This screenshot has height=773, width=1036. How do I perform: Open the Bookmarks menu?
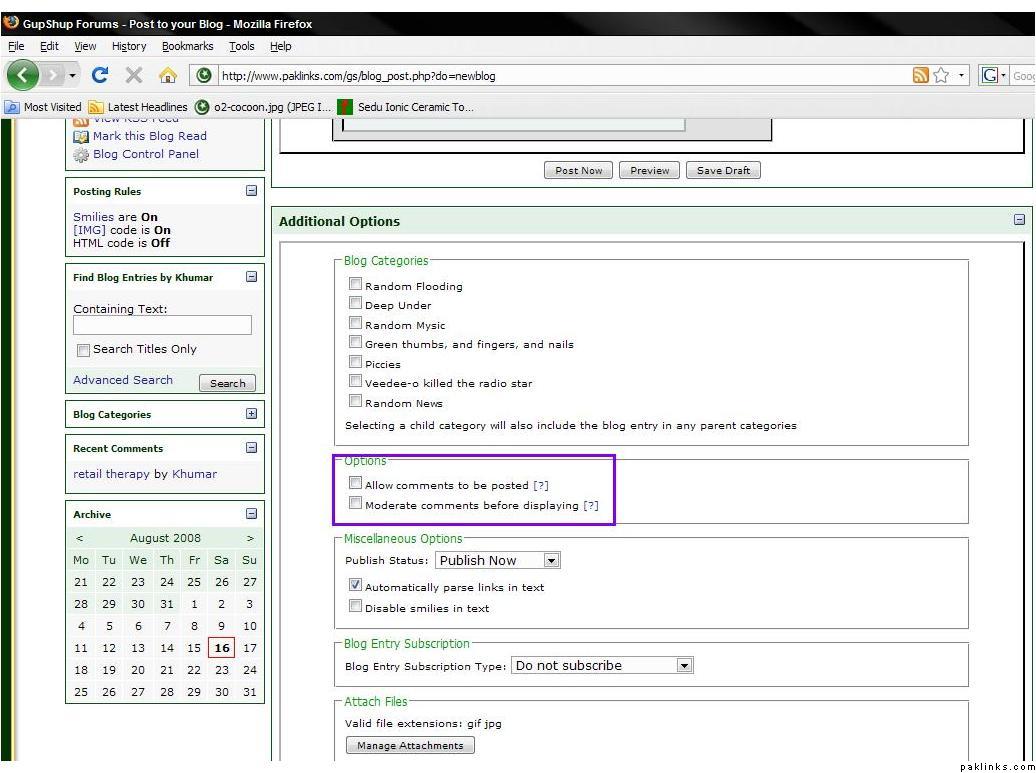[x=187, y=46]
